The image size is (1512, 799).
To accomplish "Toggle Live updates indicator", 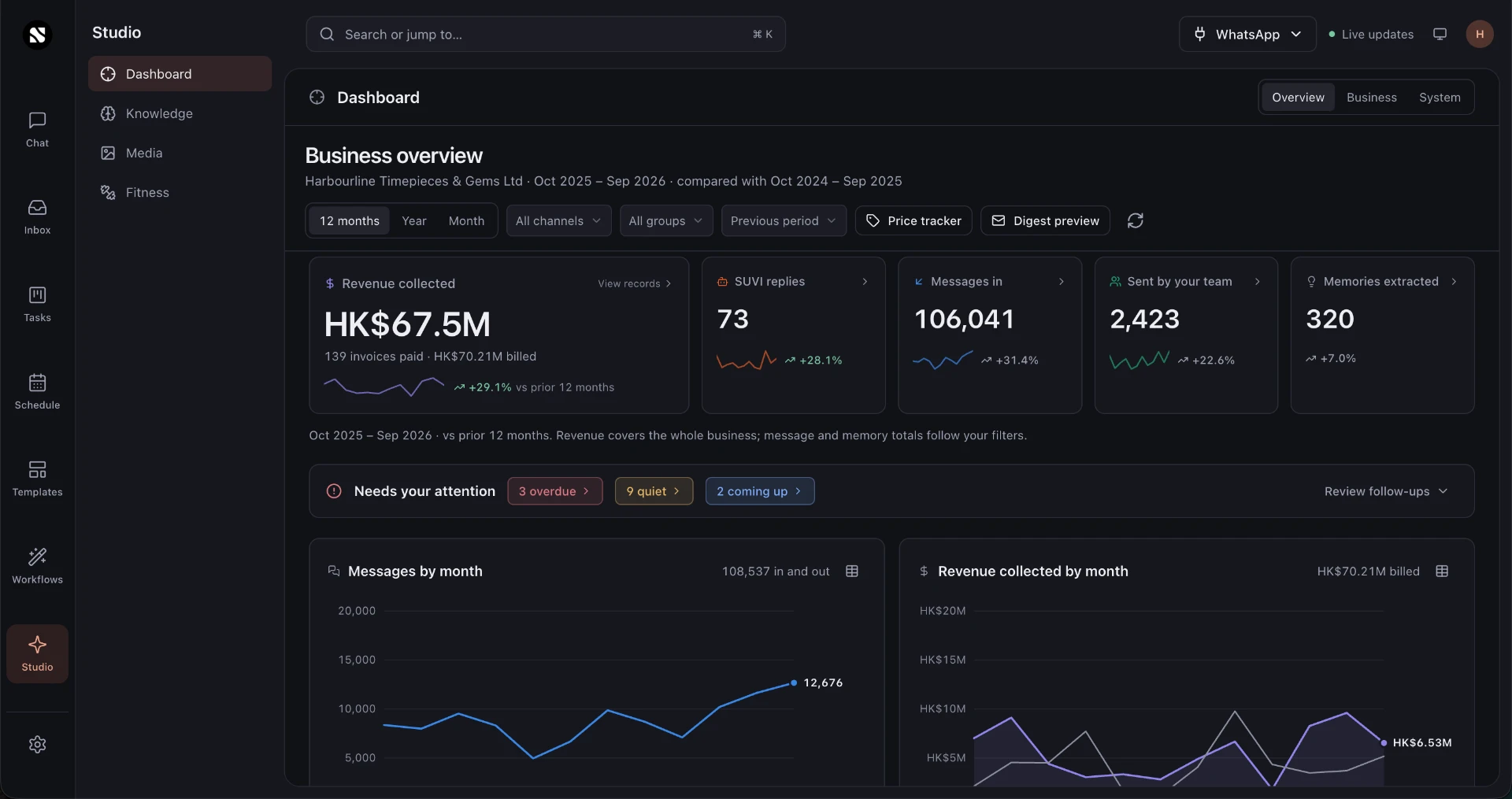I will pos(1371,35).
